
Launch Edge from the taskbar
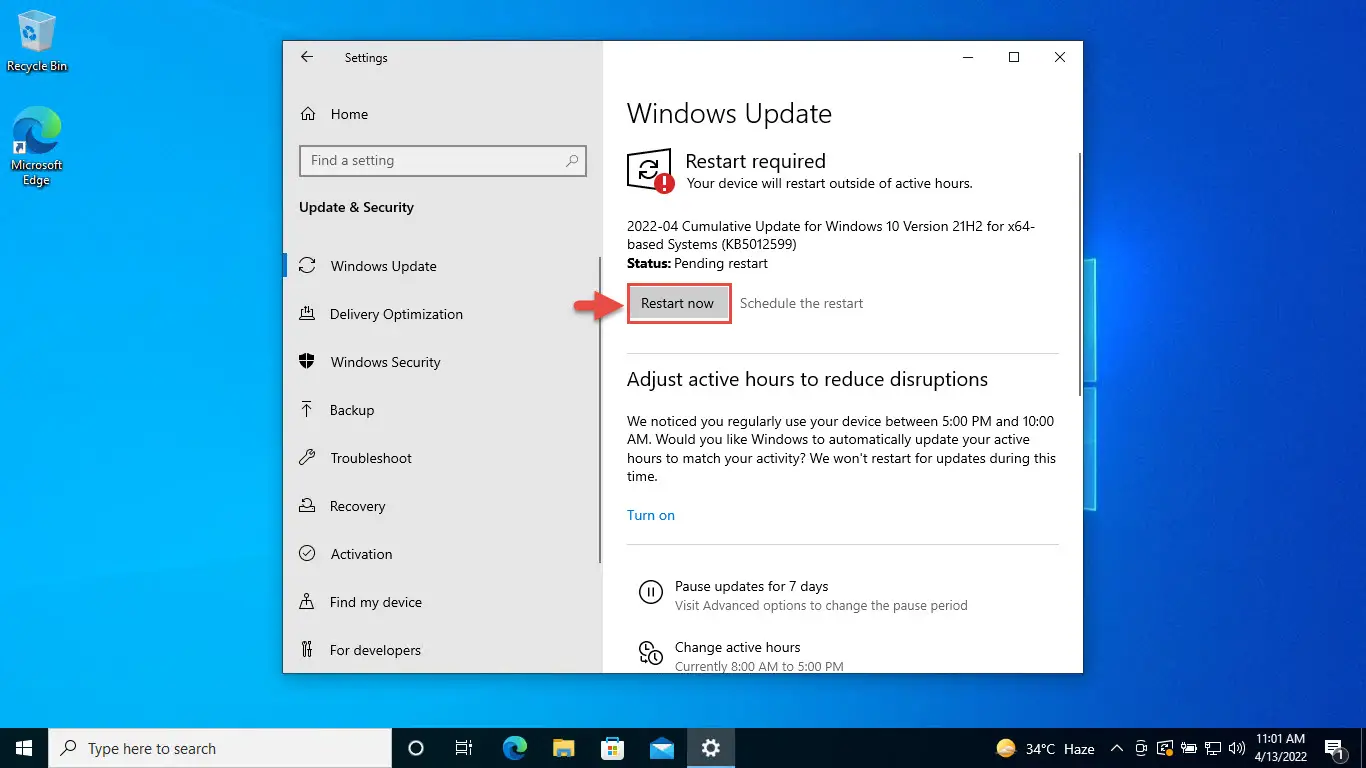(514, 748)
